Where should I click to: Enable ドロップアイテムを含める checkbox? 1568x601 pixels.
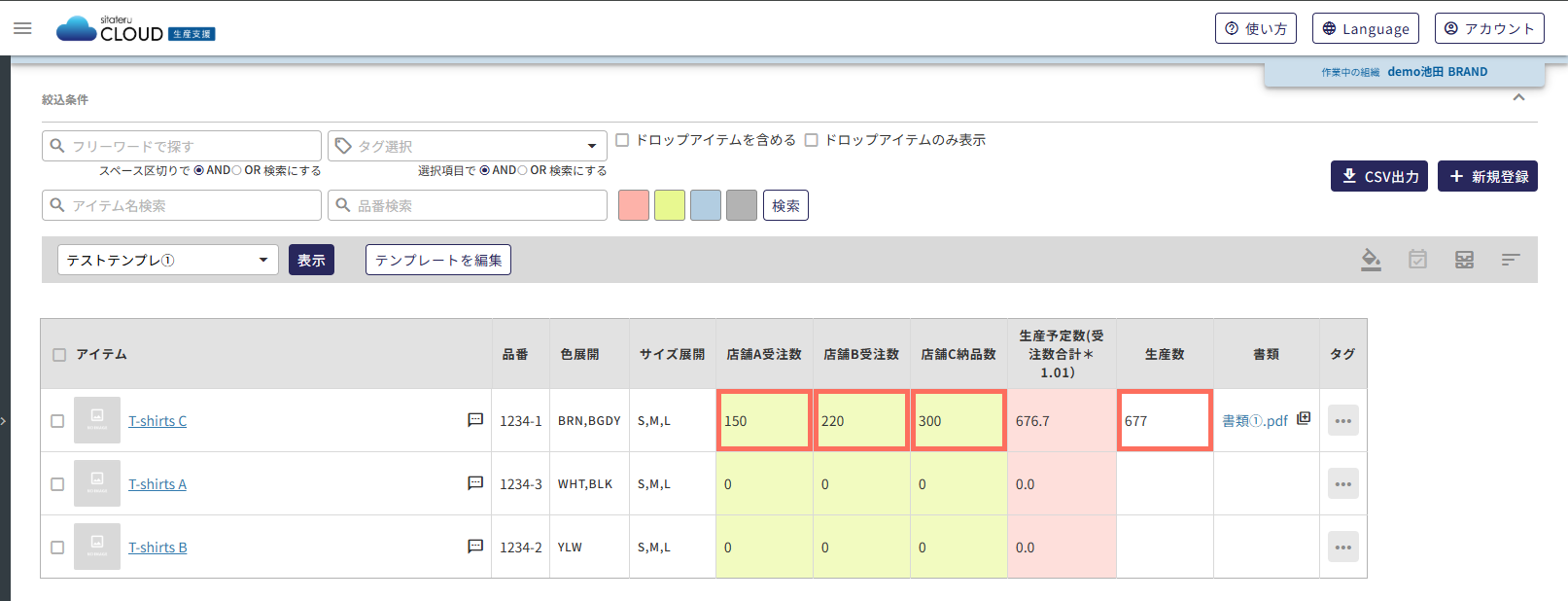(x=622, y=140)
